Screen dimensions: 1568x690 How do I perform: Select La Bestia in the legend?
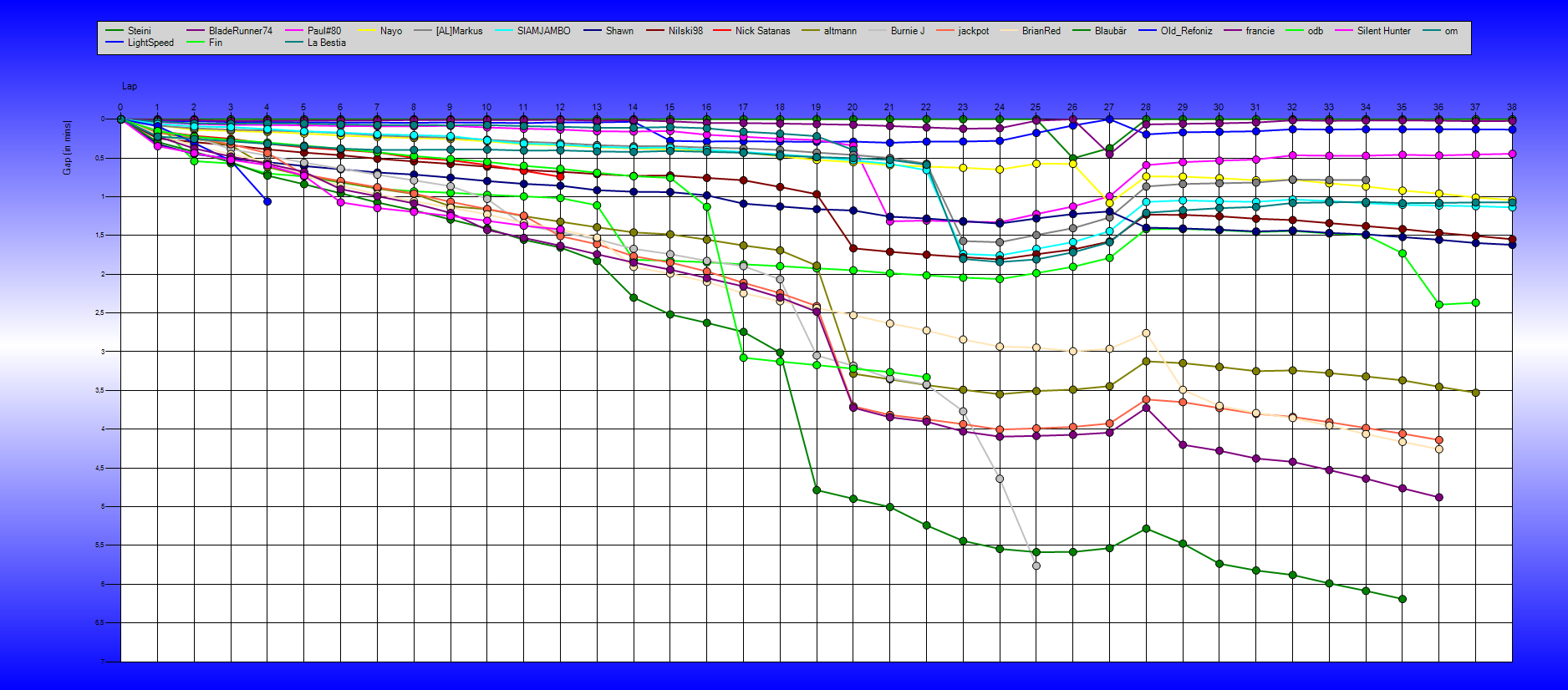pos(315,43)
